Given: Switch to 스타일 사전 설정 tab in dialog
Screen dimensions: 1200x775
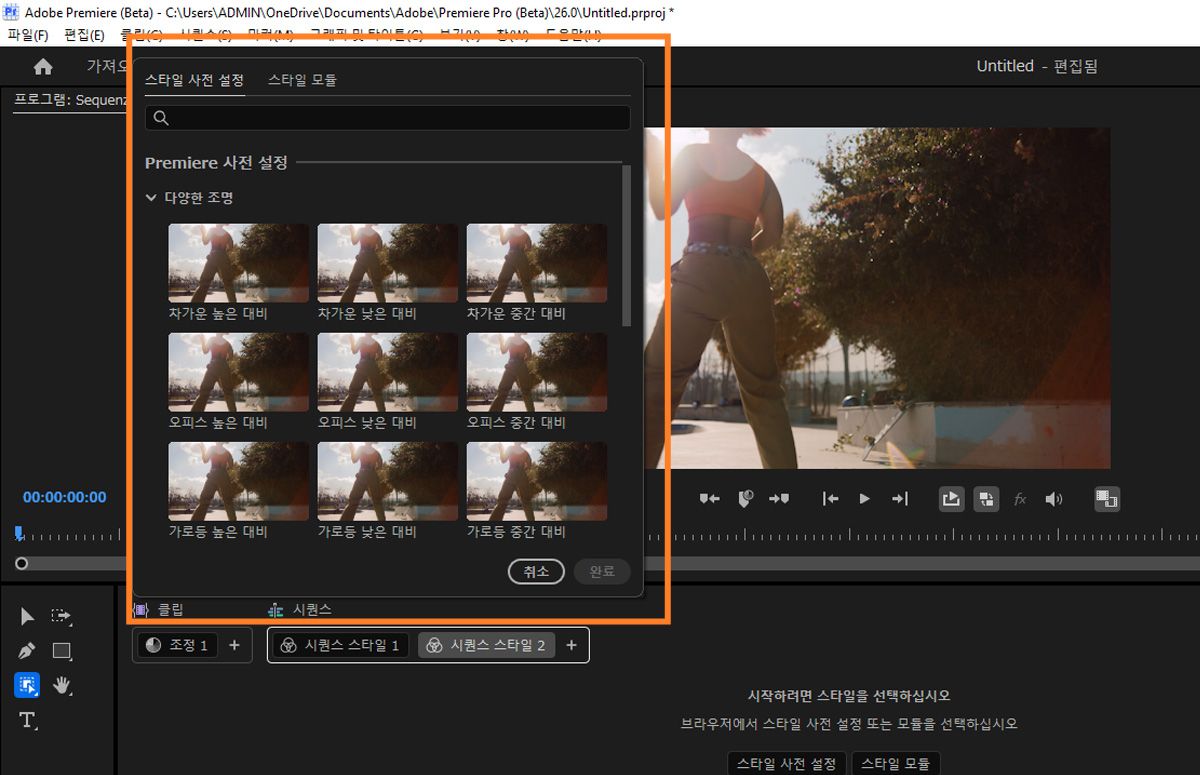Looking at the screenshot, I should (194, 80).
